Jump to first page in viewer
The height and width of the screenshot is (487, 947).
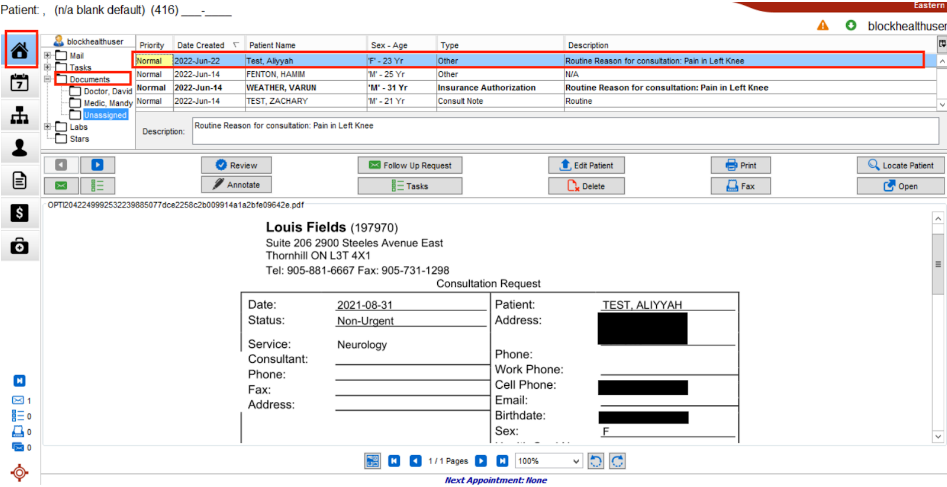click(x=393, y=461)
